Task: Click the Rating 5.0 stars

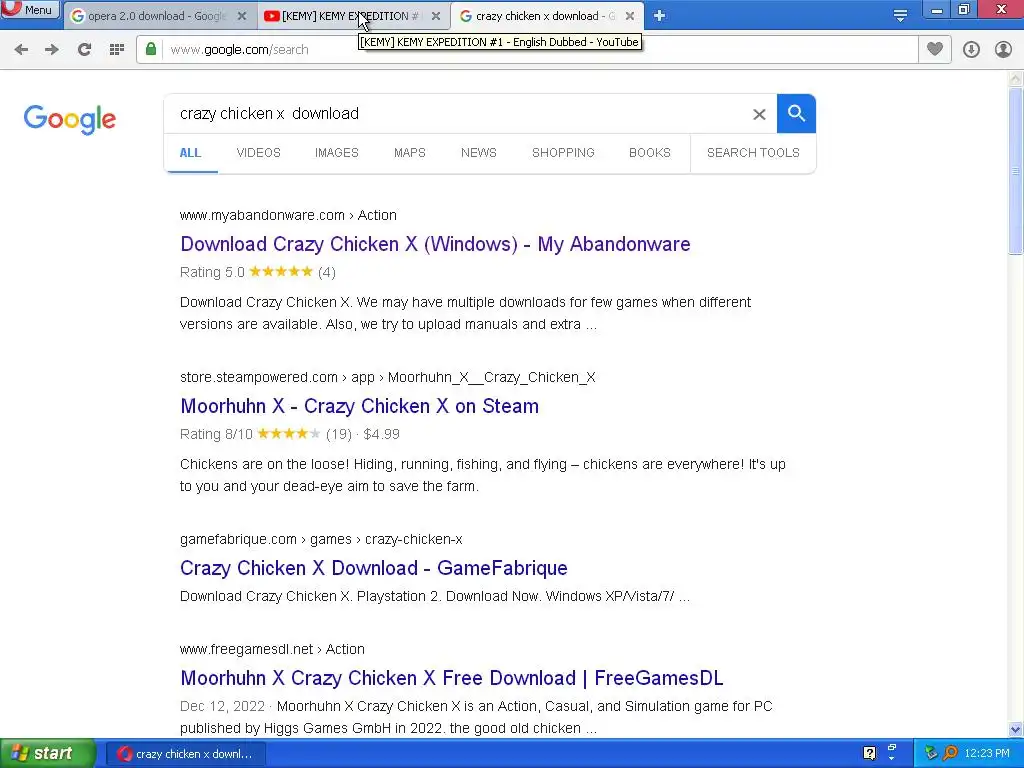Action: pyautogui.click(x=281, y=272)
